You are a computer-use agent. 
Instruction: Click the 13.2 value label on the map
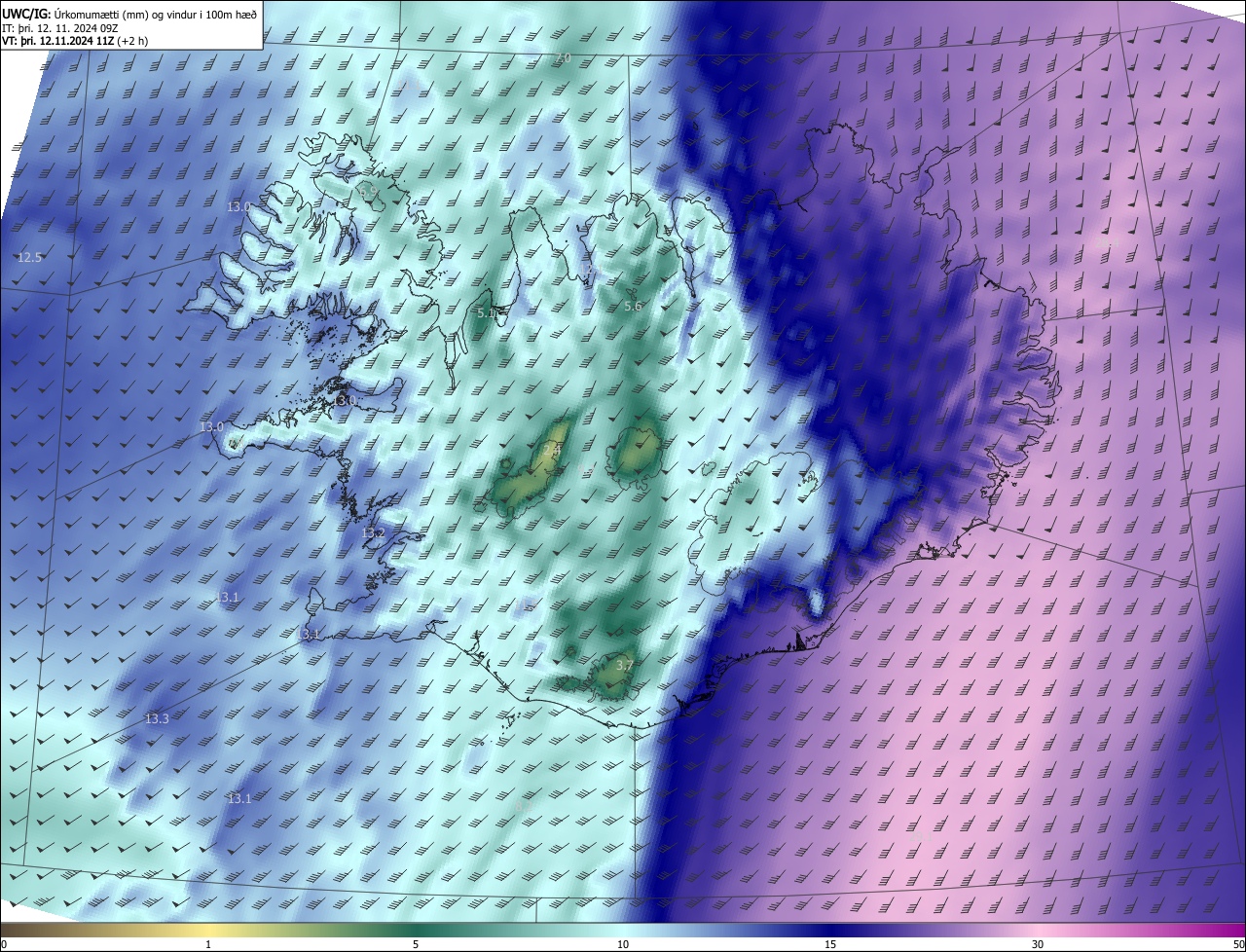(373, 533)
